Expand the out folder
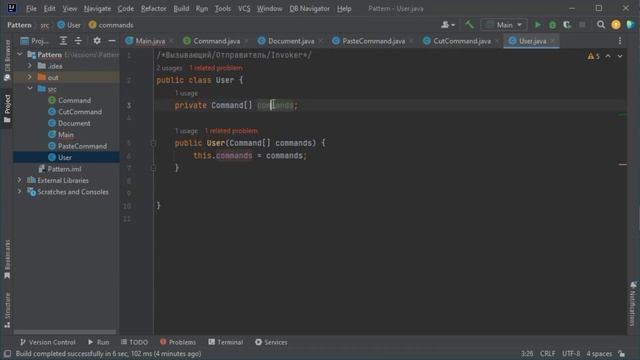 point(30,77)
